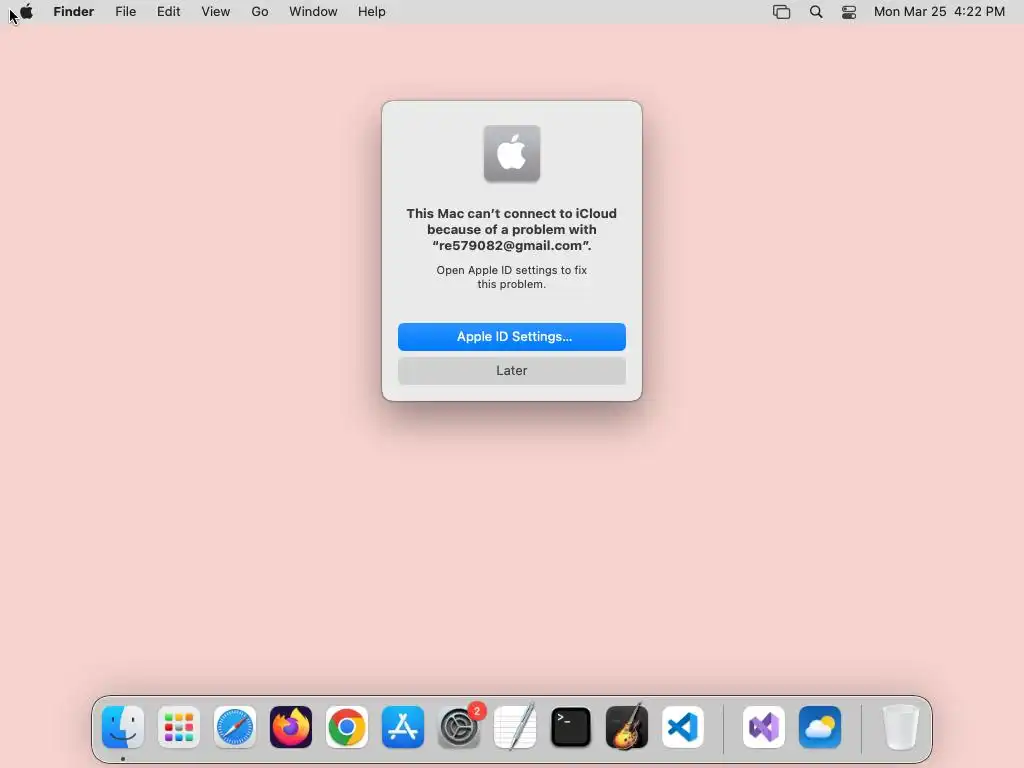Dismiss dialog with Later button

point(511,371)
